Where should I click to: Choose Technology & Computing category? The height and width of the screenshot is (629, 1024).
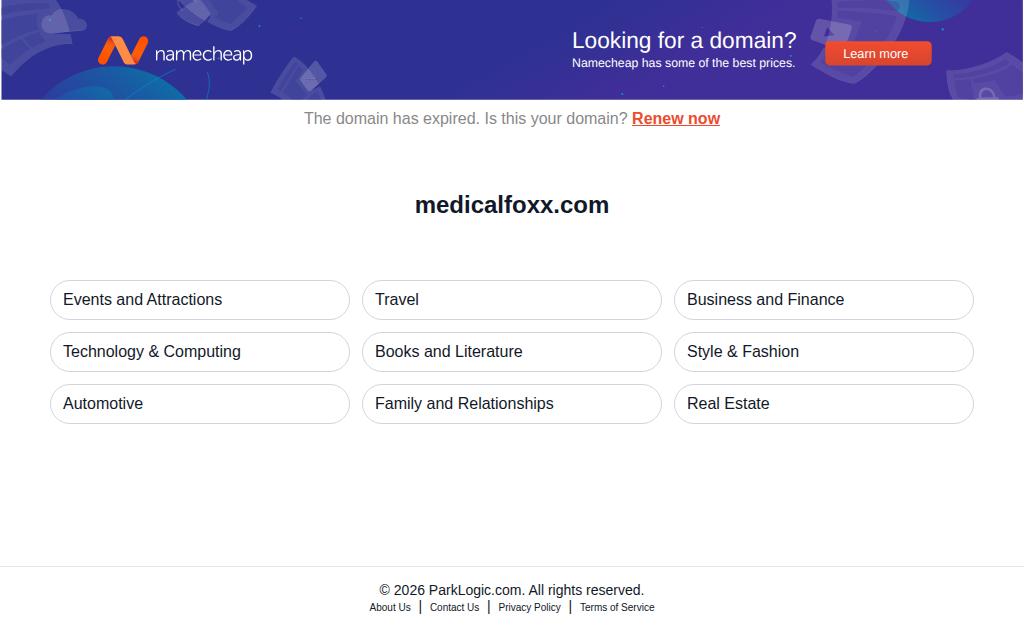pos(200,352)
